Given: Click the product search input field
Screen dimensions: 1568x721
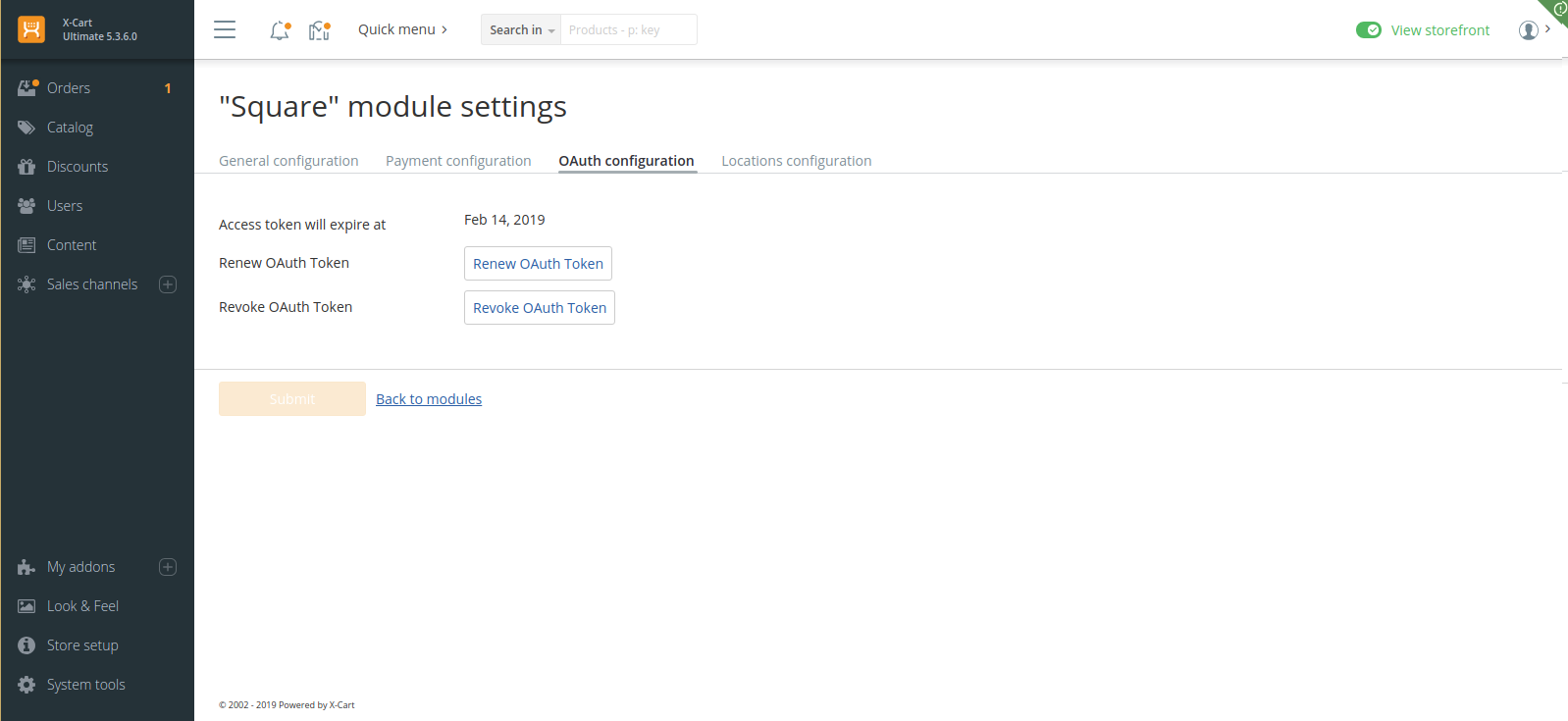Looking at the screenshot, I should tap(628, 30).
